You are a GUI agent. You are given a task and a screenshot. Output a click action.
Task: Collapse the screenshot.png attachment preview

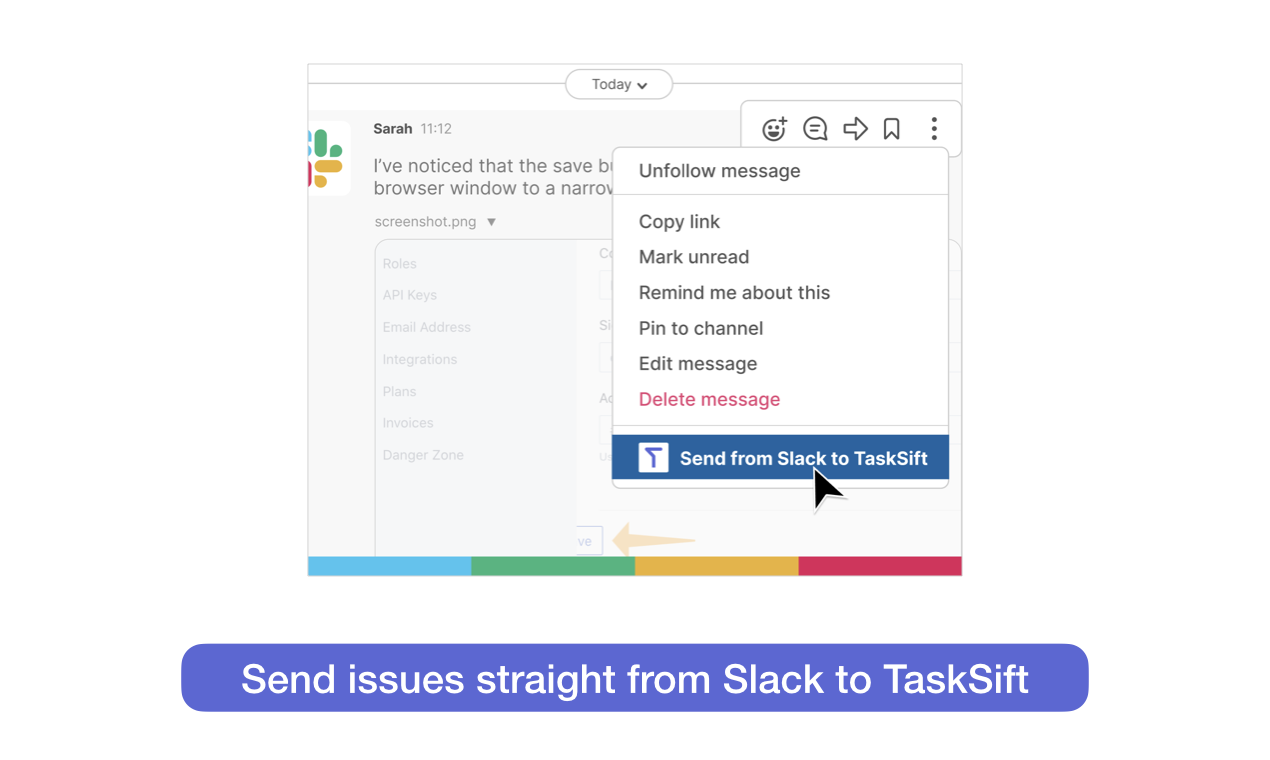click(491, 221)
